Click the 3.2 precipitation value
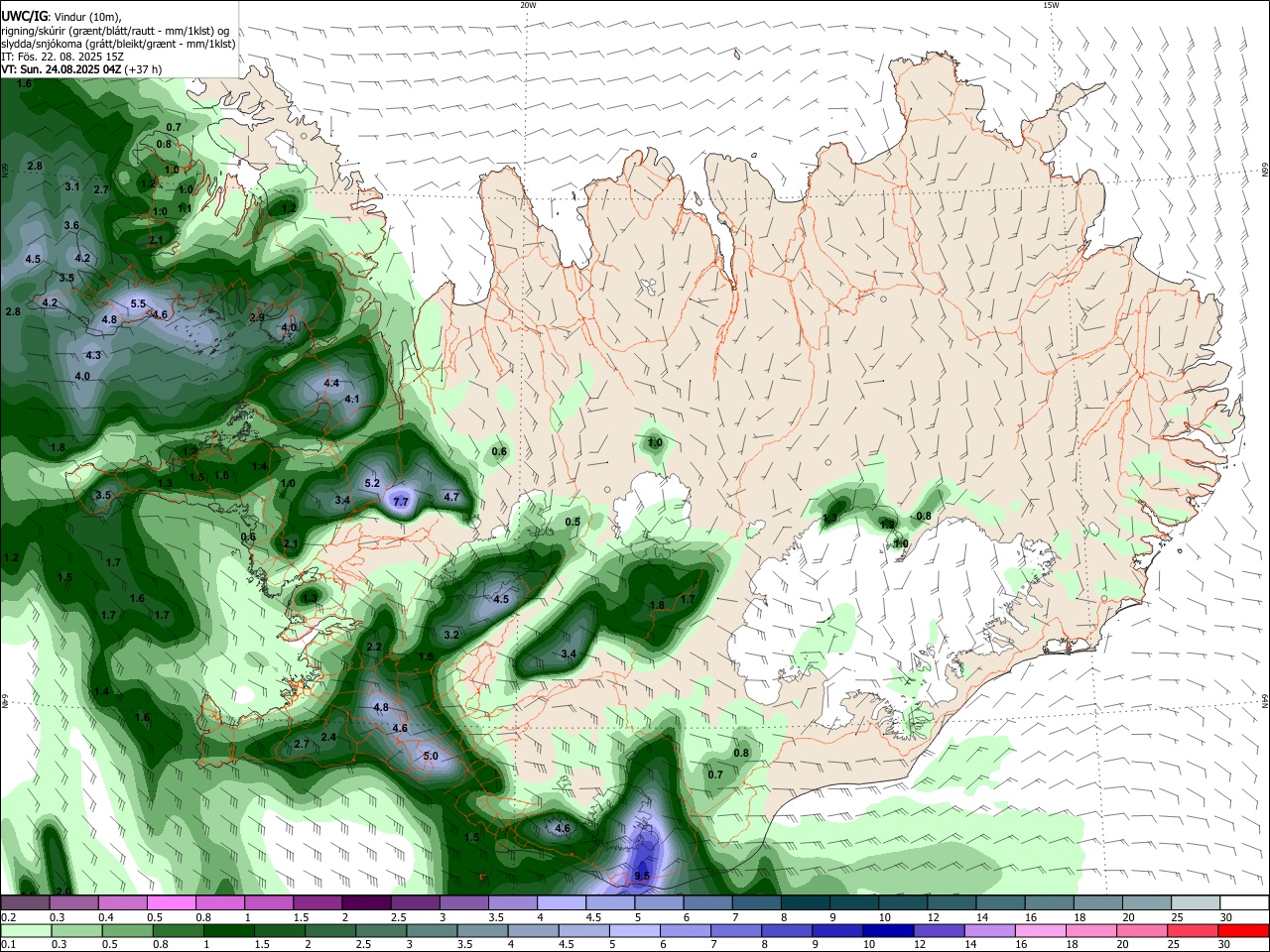This screenshot has height=952, width=1270. [x=451, y=635]
